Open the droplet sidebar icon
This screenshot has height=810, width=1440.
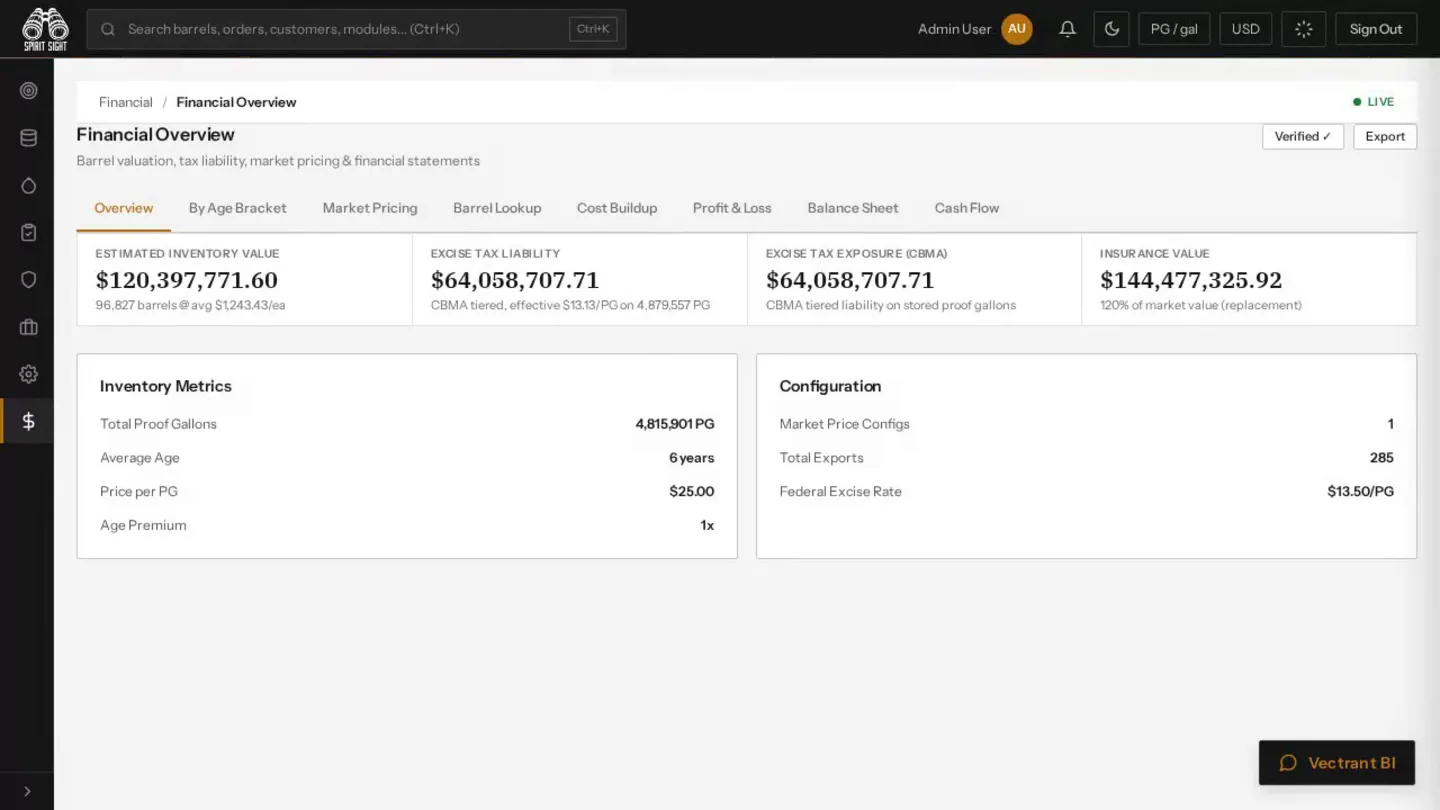coord(28,185)
